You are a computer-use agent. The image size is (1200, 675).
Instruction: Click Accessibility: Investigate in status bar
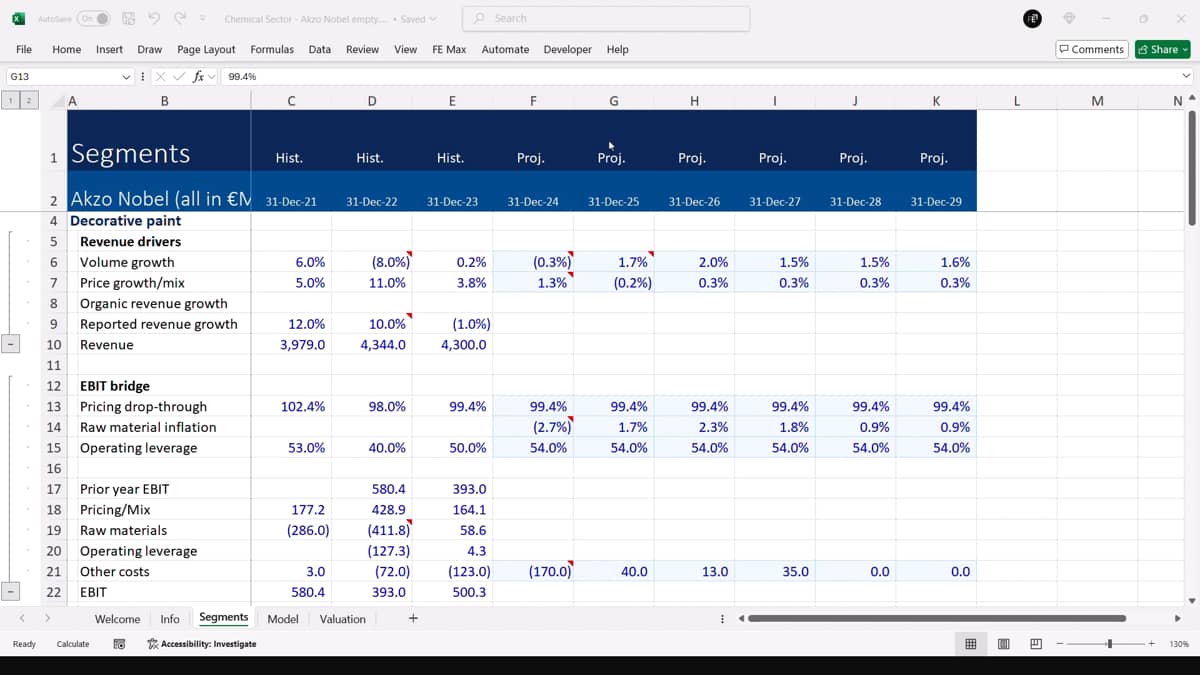(x=202, y=644)
